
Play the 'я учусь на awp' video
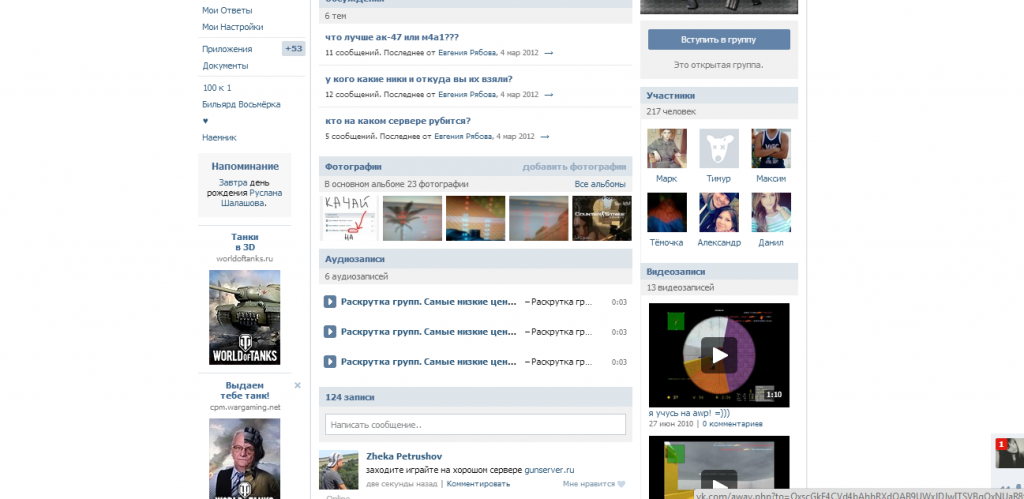point(718,353)
